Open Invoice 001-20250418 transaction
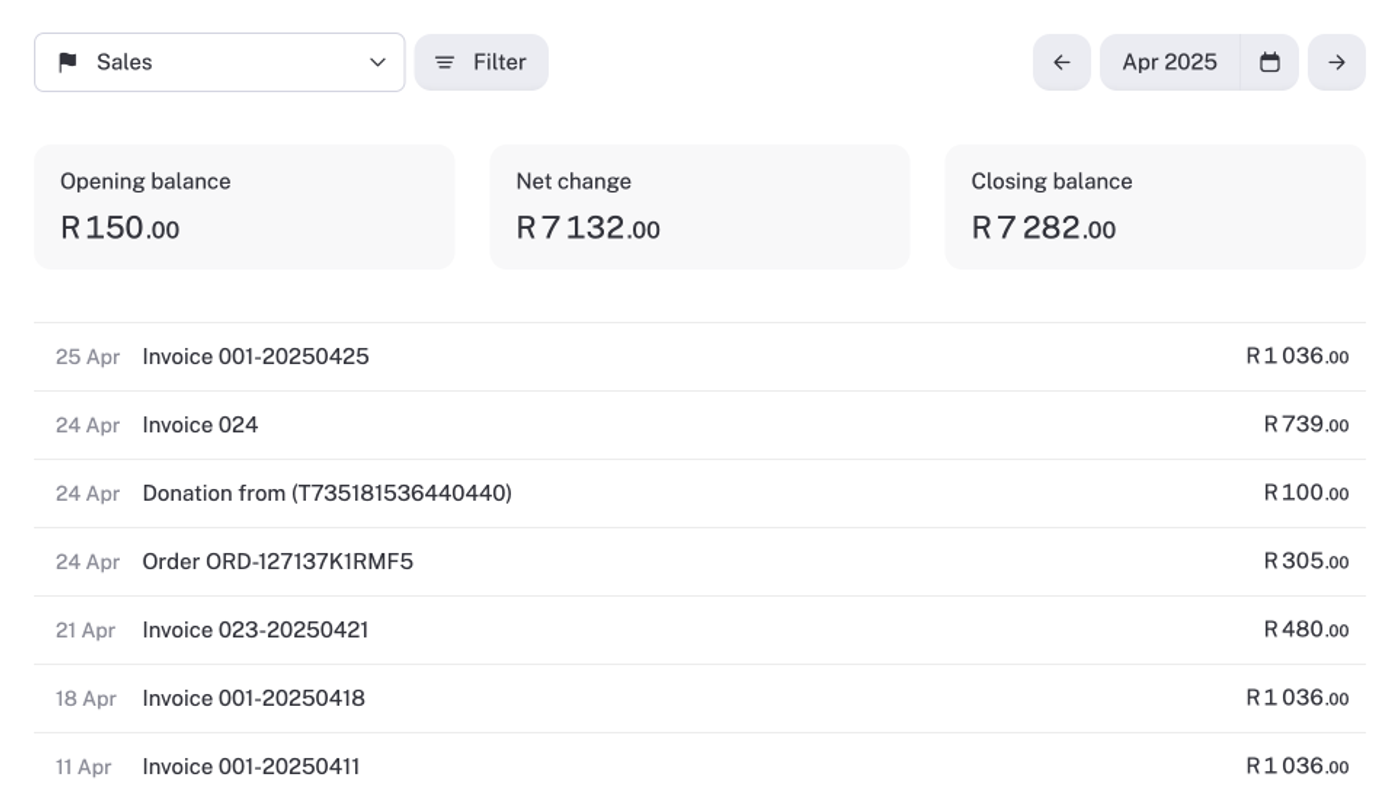Viewport: 1396px width, 785px height. pyautogui.click(x=253, y=698)
